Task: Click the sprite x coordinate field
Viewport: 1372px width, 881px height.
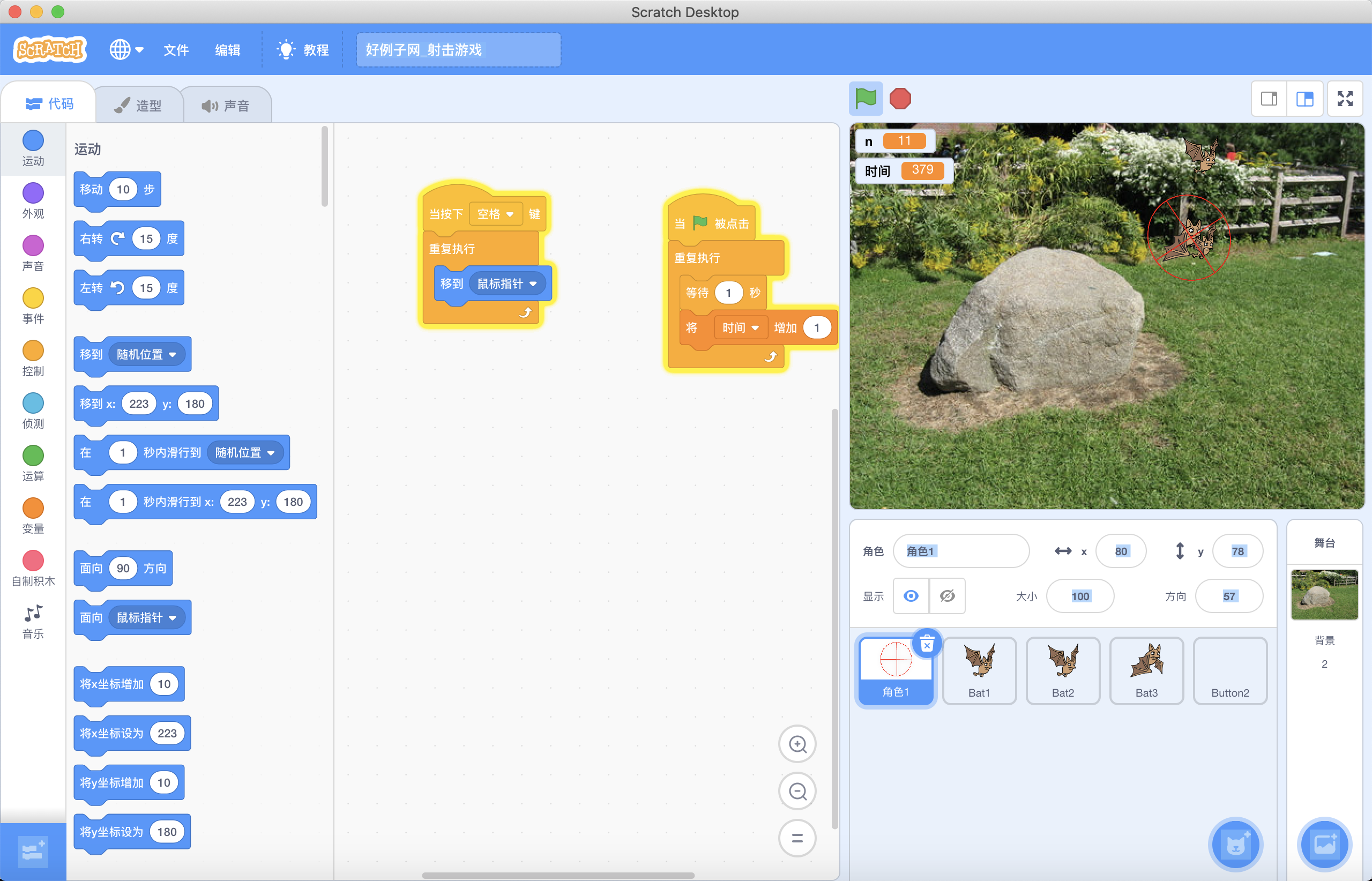Action: (x=1121, y=551)
